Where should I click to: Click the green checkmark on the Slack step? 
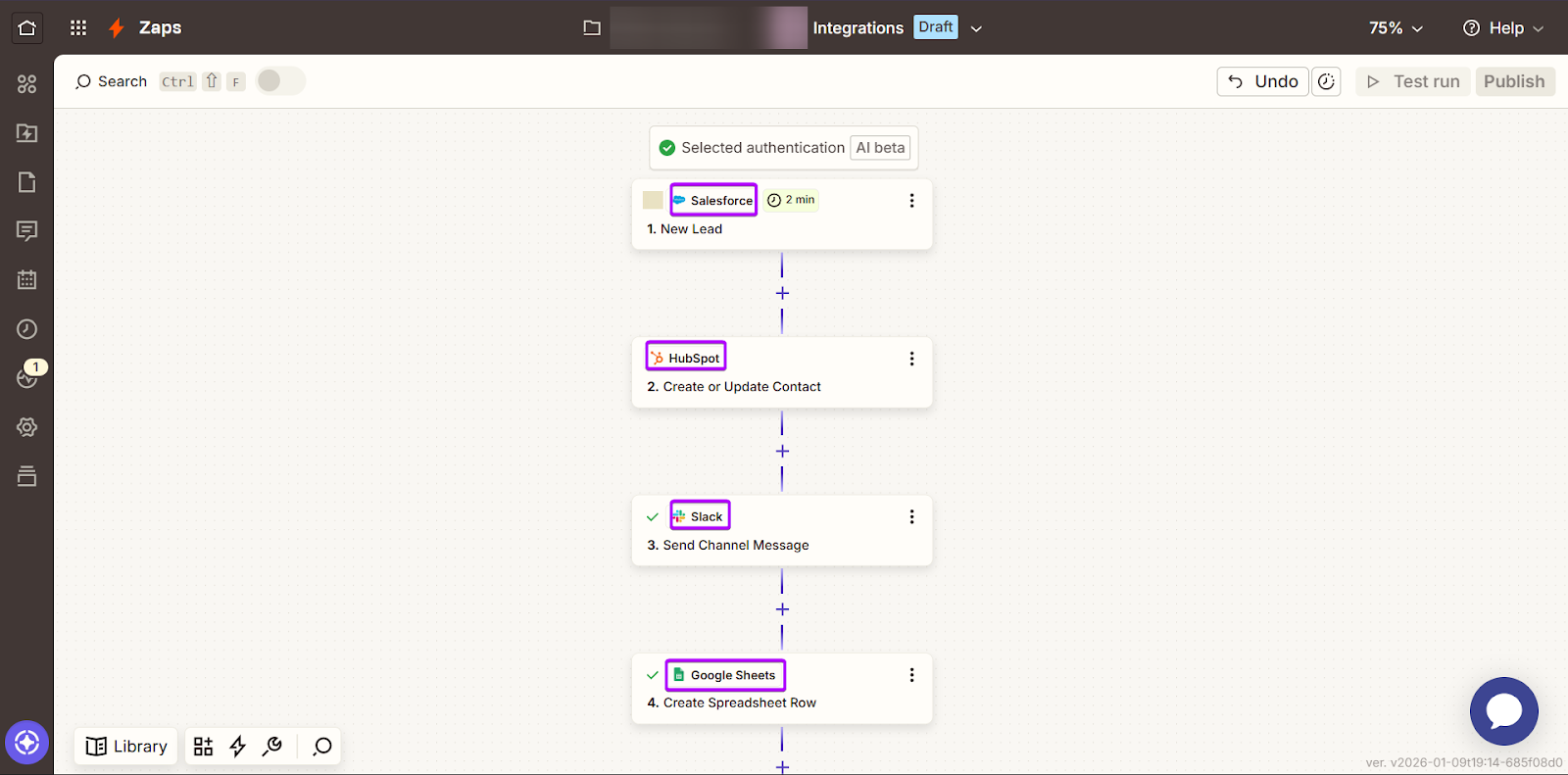tap(653, 516)
